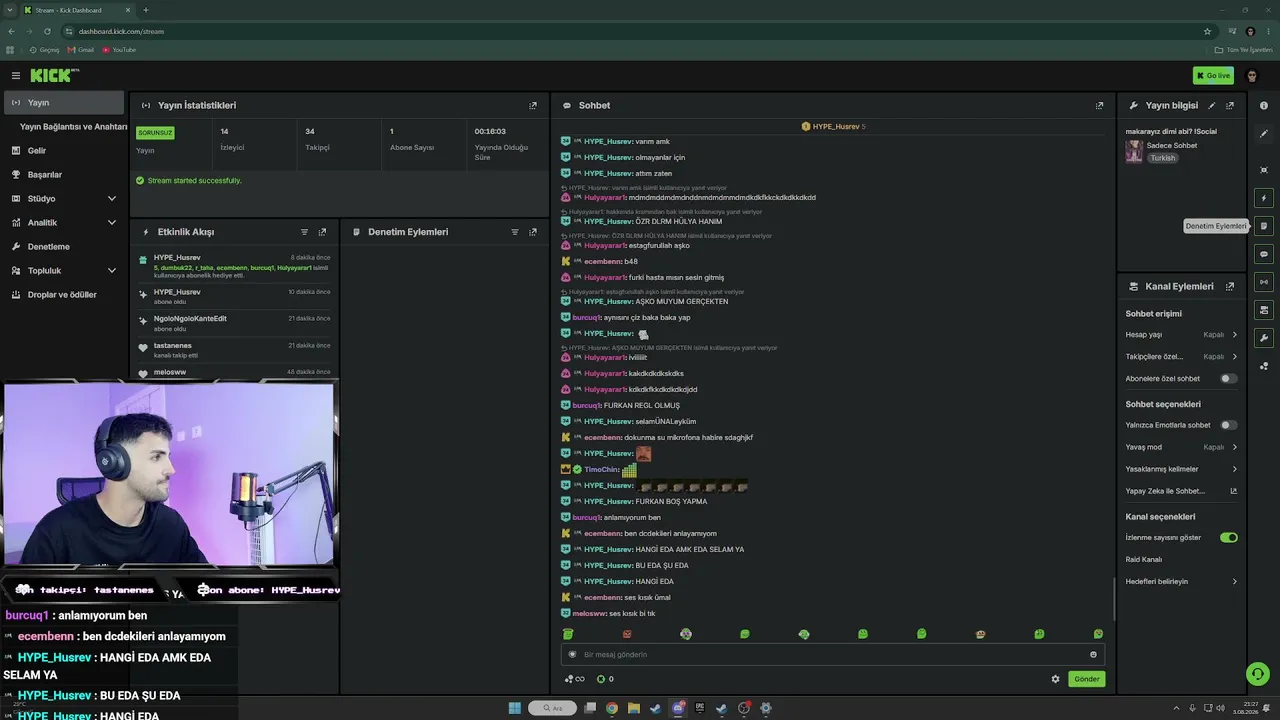The width and height of the screenshot is (1280, 720).
Task: Open Yayın Bağlantısı ve Anahtarı page
Action: coord(73,127)
